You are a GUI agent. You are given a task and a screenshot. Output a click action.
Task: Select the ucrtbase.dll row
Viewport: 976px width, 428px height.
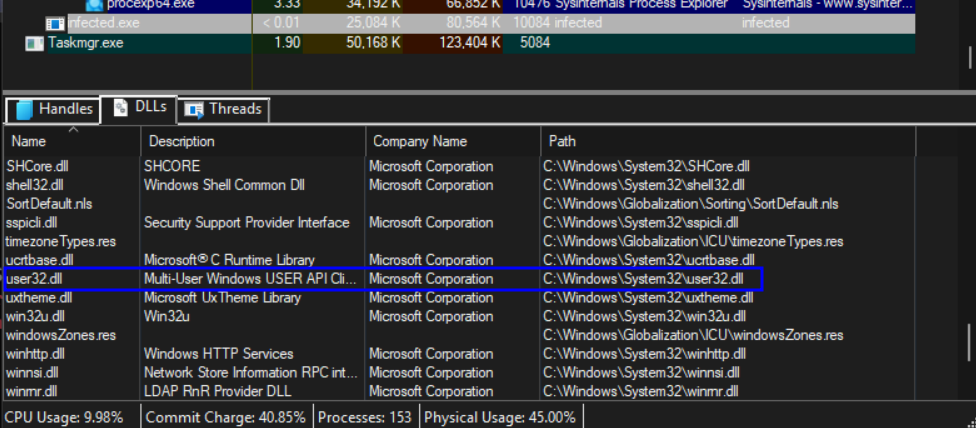point(459,260)
